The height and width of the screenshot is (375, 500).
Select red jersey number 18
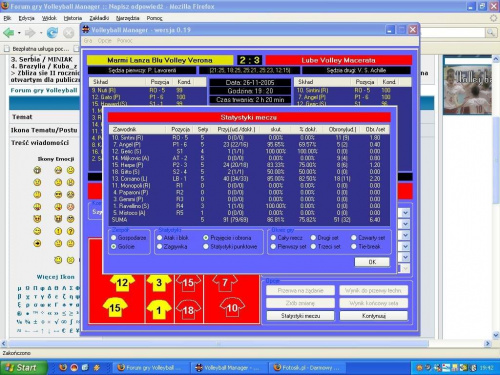(x=188, y=310)
